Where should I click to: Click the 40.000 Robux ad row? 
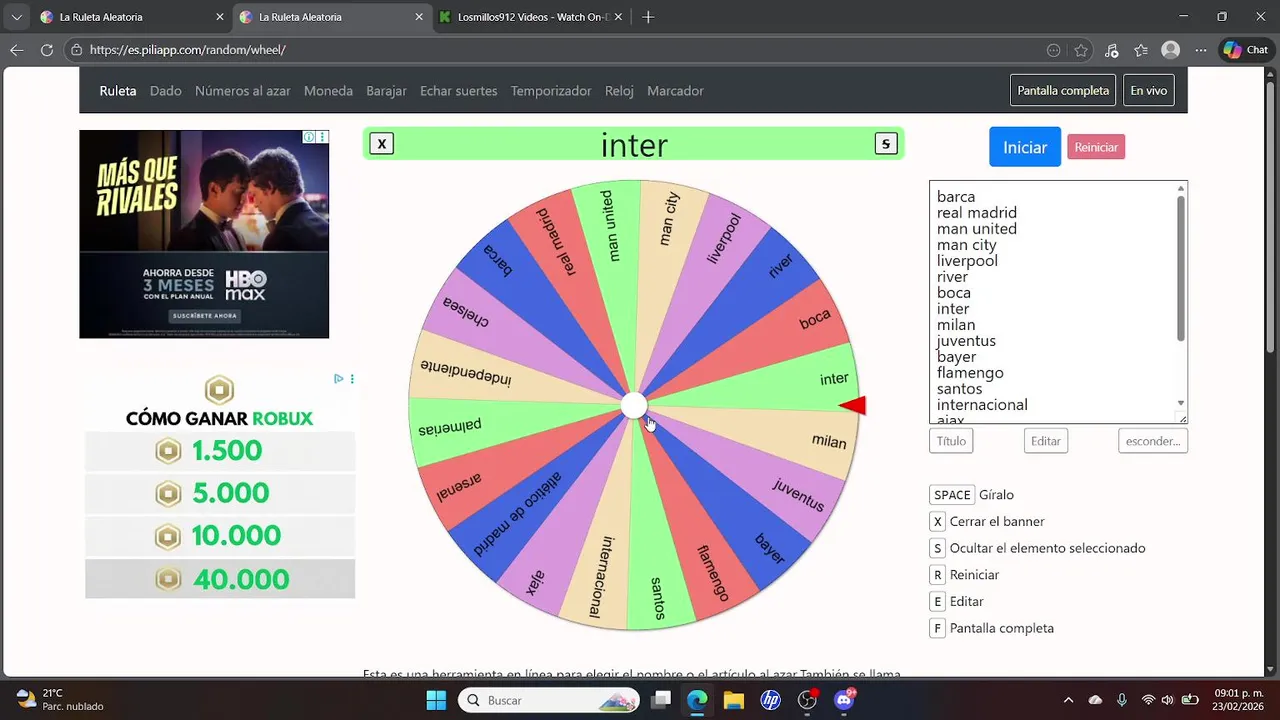(x=220, y=579)
